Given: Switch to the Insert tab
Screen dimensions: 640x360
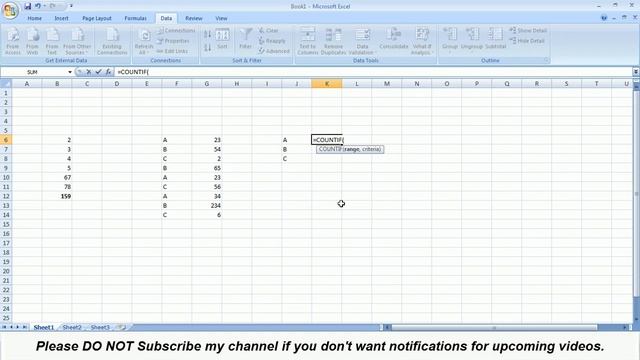Looking at the screenshot, I should 61,18.
